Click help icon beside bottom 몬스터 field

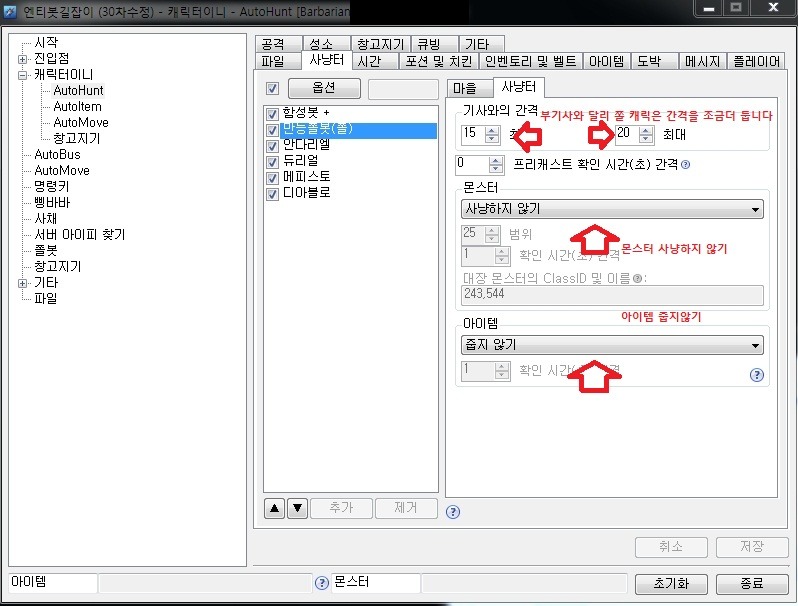click(x=322, y=583)
